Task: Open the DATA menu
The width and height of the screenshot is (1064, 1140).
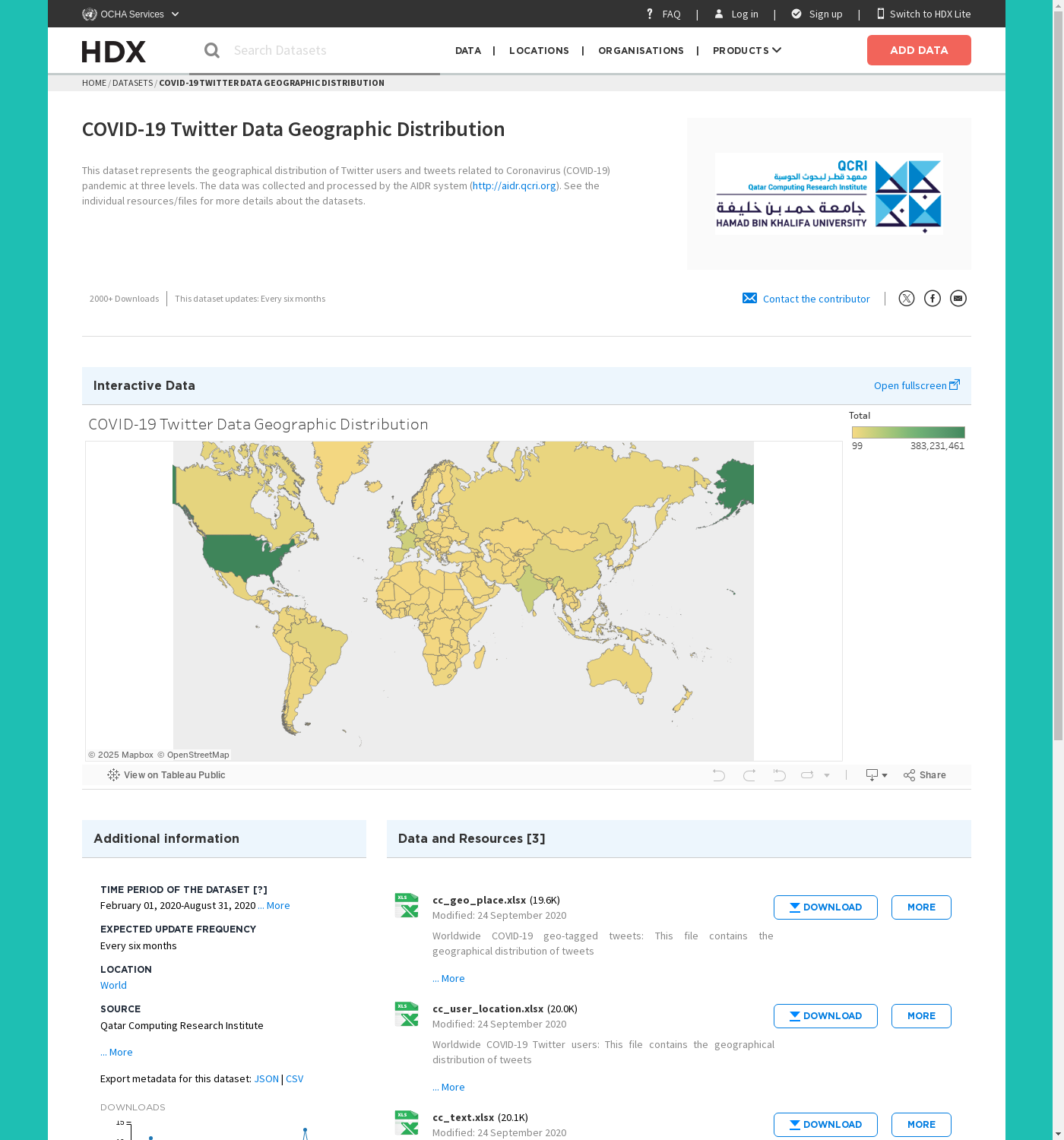Action: point(468,50)
